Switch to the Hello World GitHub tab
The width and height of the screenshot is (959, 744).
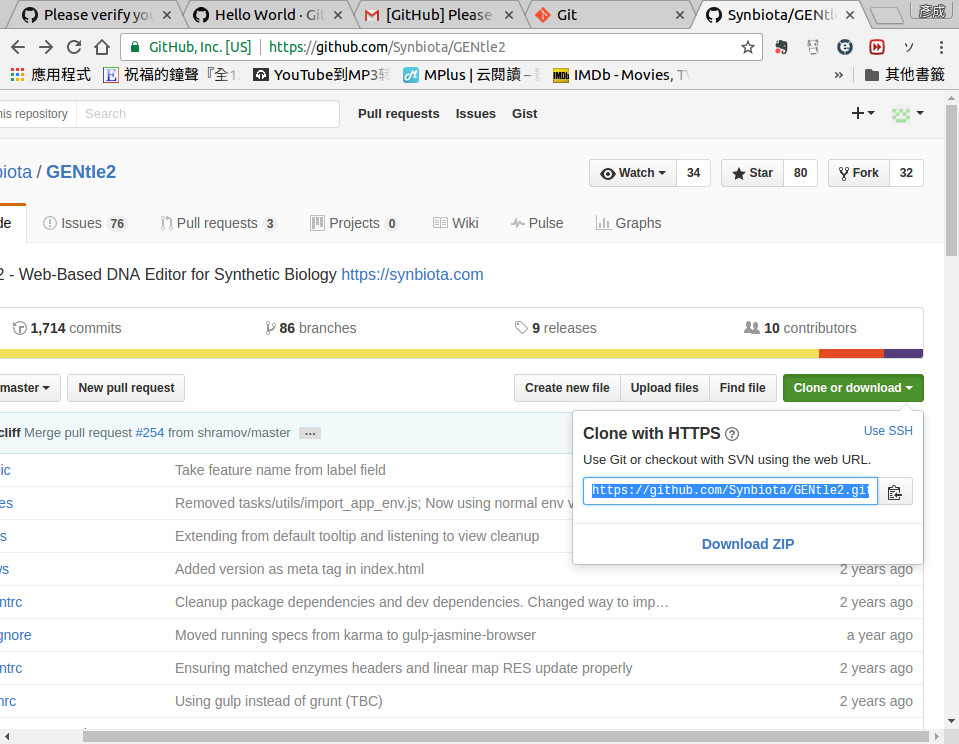coord(267,15)
